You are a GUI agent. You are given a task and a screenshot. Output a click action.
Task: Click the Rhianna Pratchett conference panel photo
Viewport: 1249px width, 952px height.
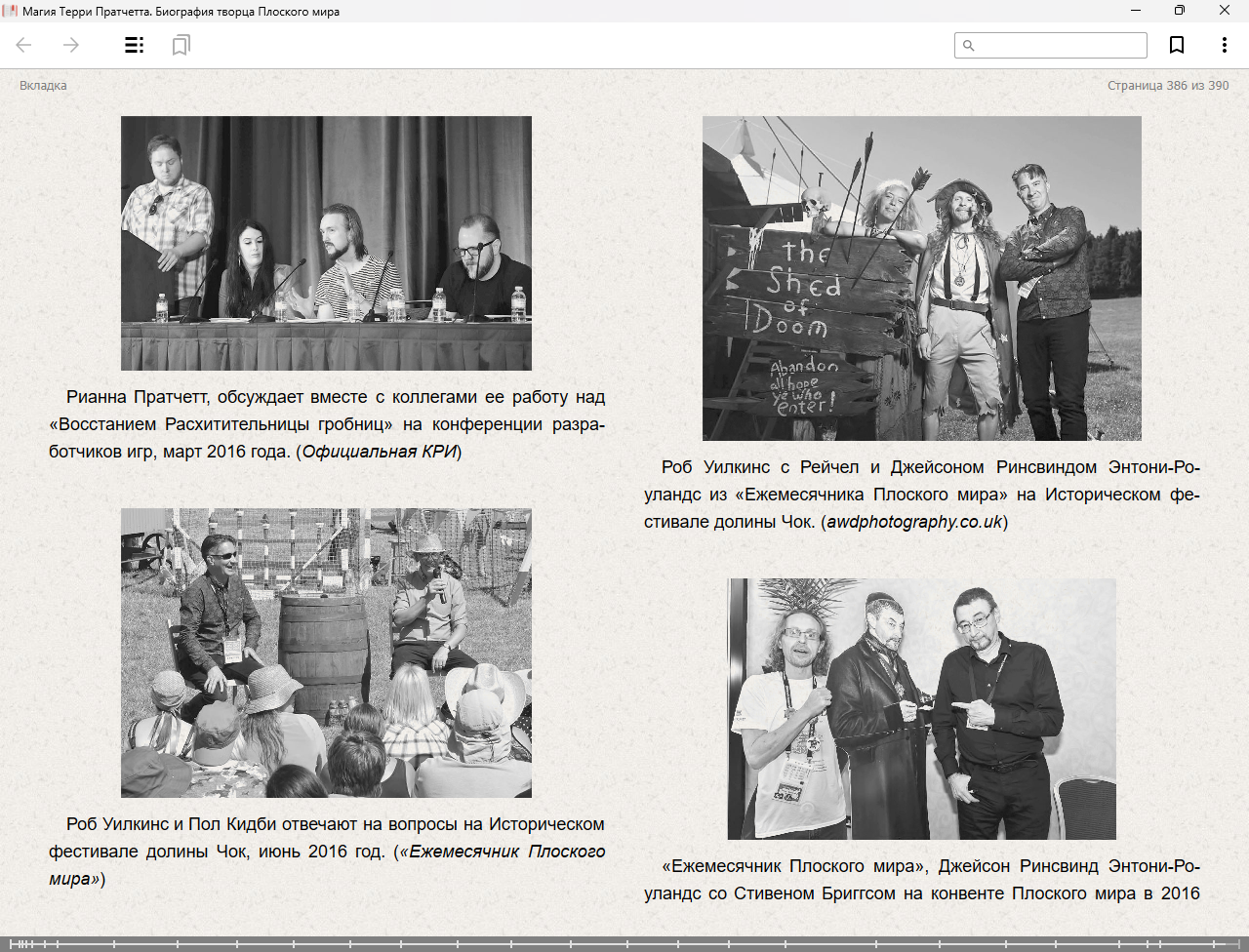pos(326,243)
